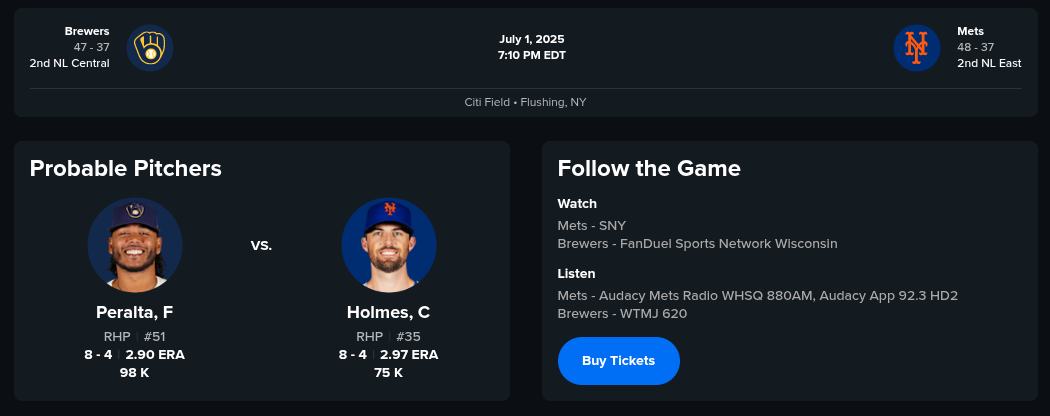The image size is (1050, 416).
Task: Click the Mets team logo
Action: 916,48
